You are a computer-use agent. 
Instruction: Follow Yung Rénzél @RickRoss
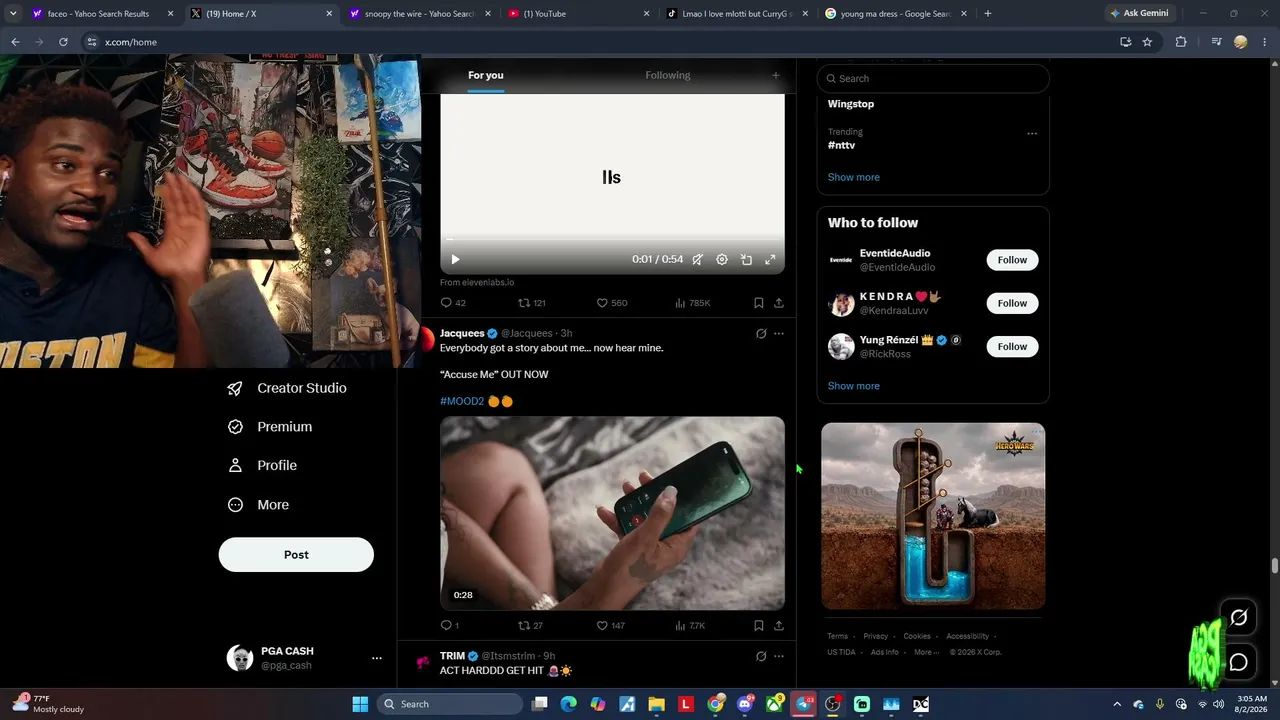[x=1012, y=346]
